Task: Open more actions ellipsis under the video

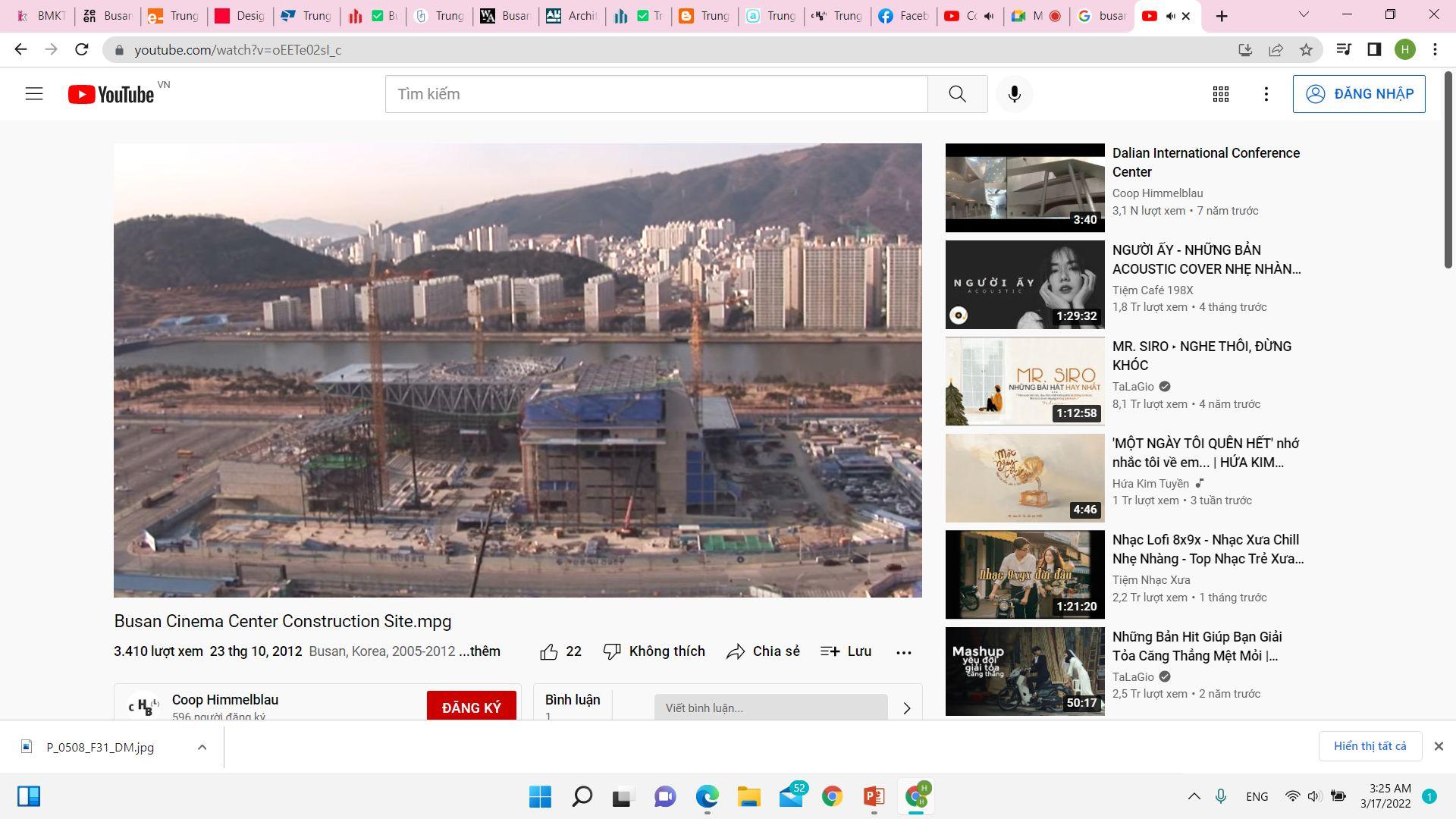Action: 903,652
